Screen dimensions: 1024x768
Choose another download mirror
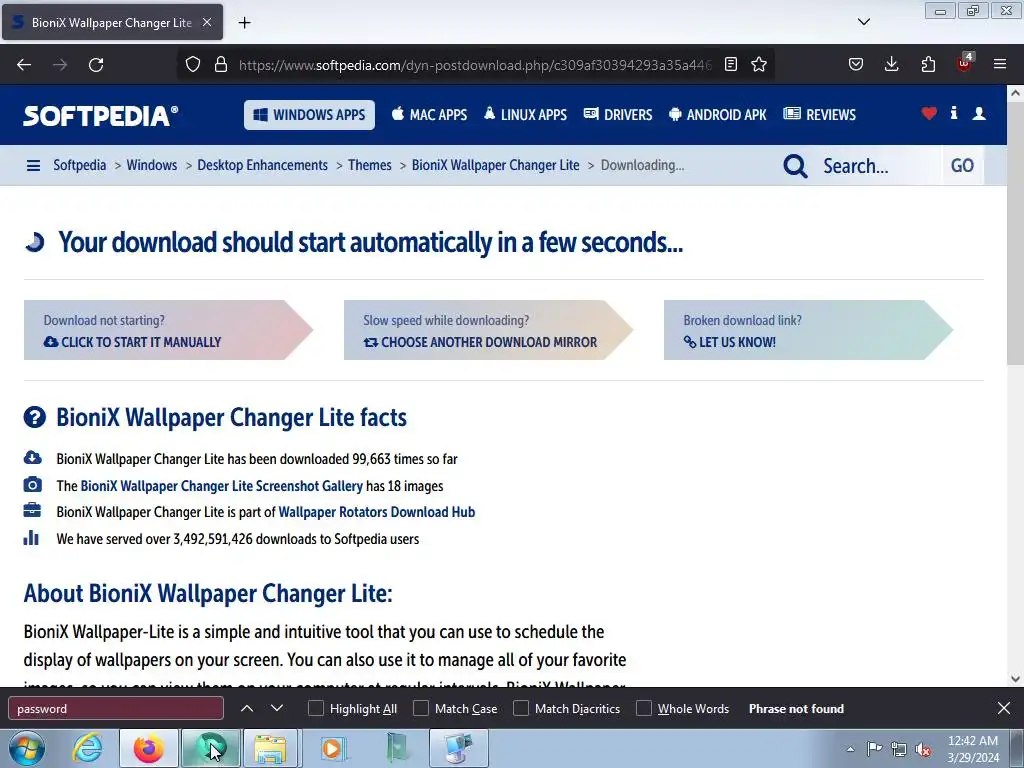coord(488,330)
